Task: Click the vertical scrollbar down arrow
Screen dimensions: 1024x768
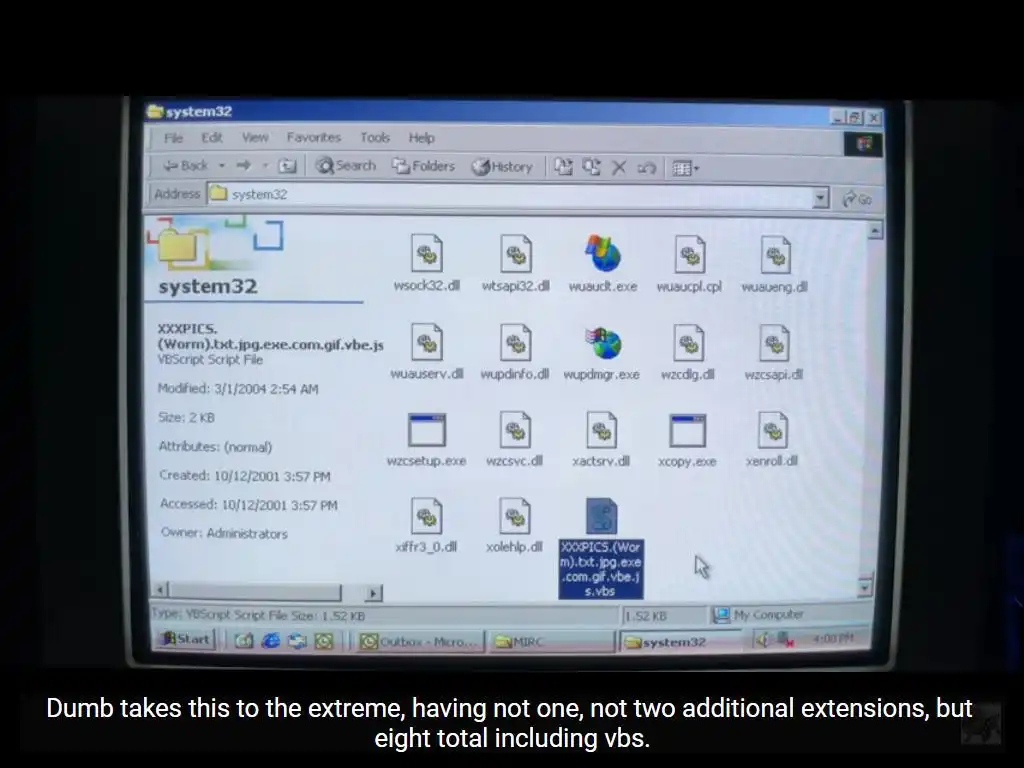Action: (865, 588)
